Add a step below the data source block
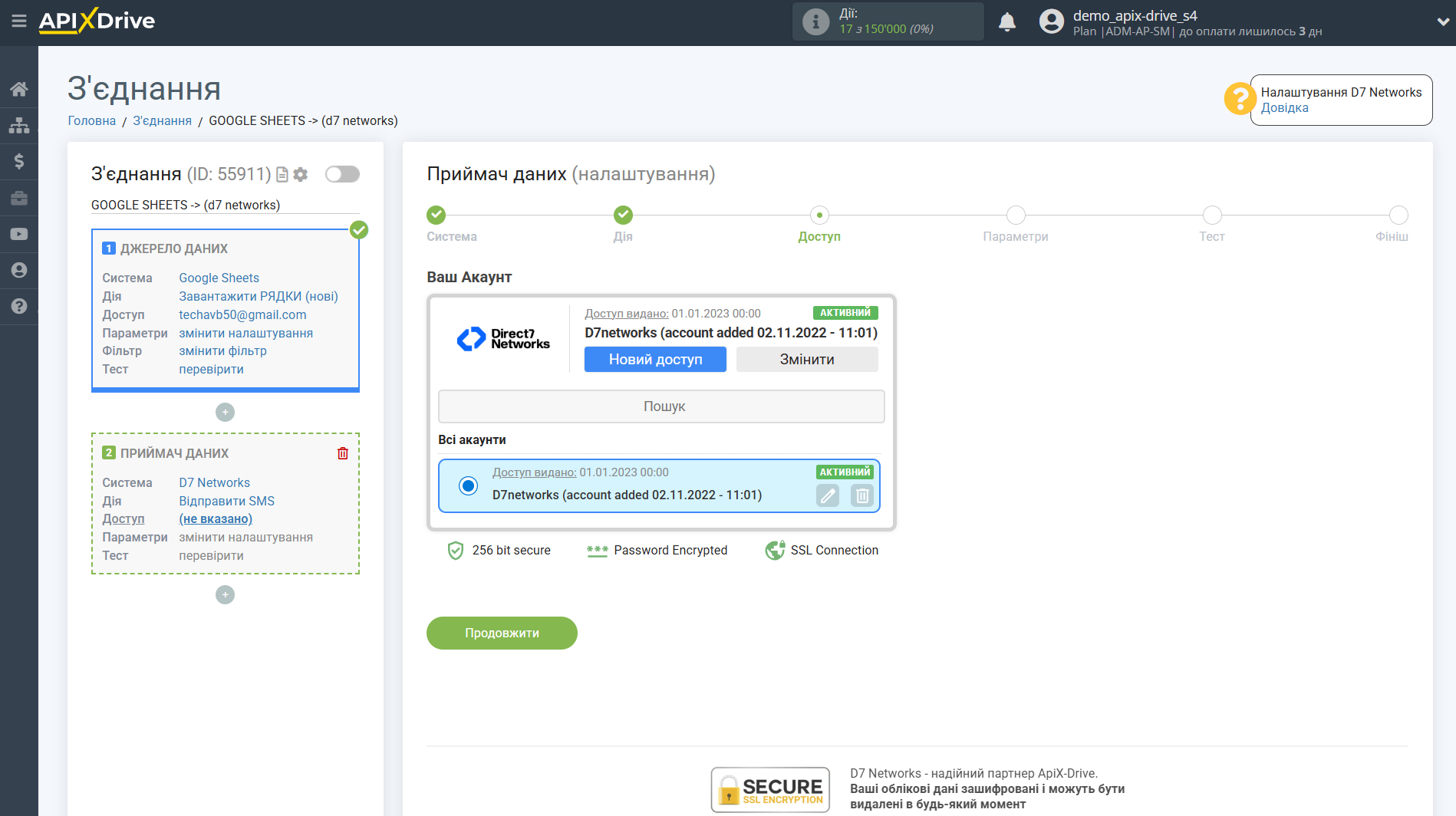The image size is (1456, 816). pos(225,413)
